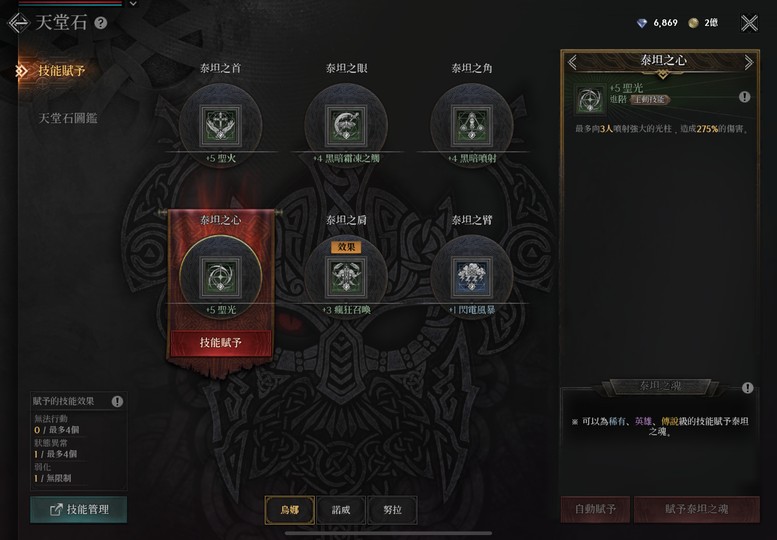Viewport: 777px width, 540px height.
Task: Open info icon for 賦予的技能效果
Action: click(x=117, y=401)
